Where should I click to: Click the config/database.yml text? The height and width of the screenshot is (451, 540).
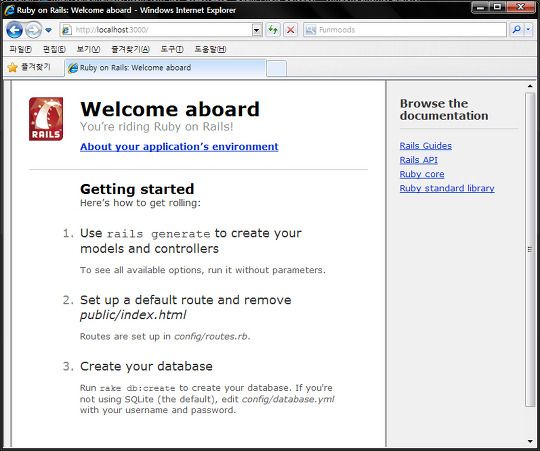pos(288,399)
